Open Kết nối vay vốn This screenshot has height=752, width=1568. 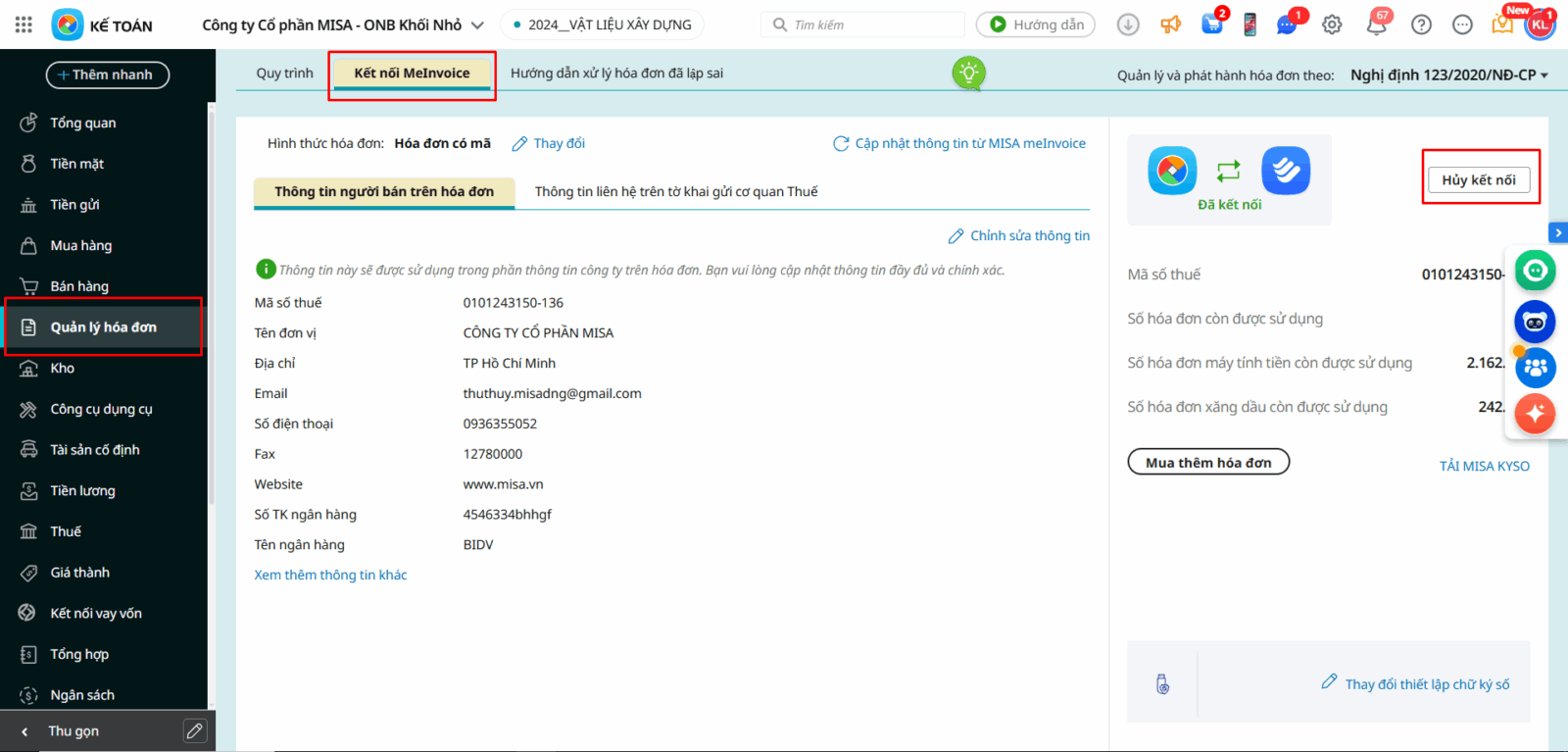(103, 613)
